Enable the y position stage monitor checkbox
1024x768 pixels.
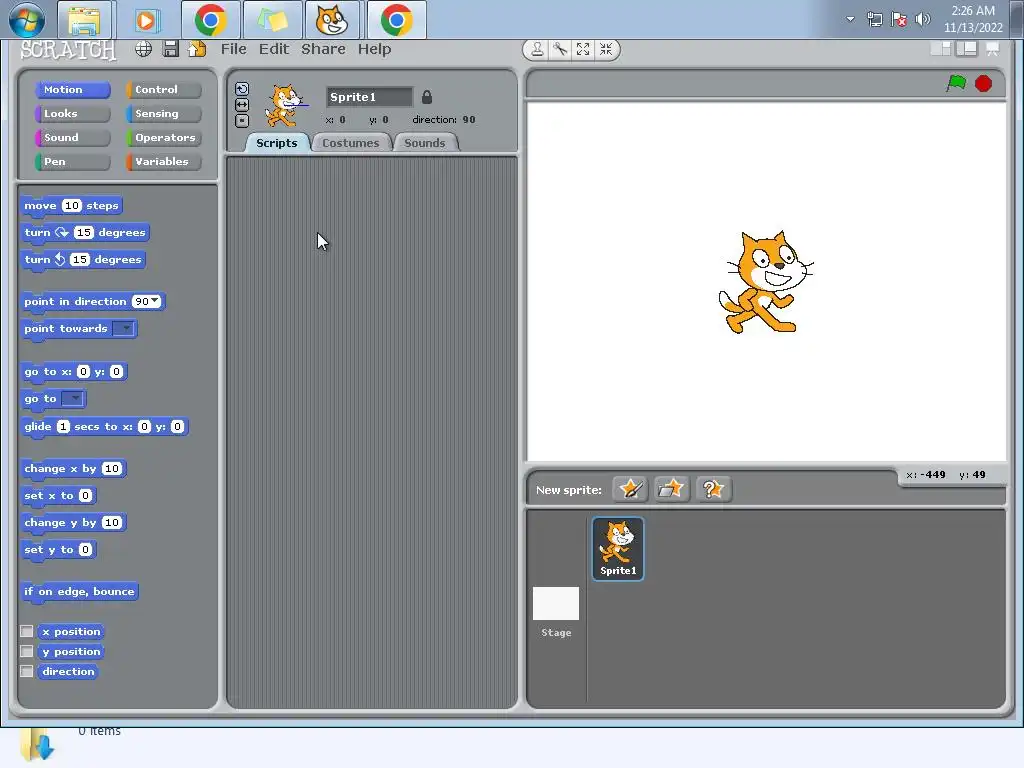coord(27,651)
